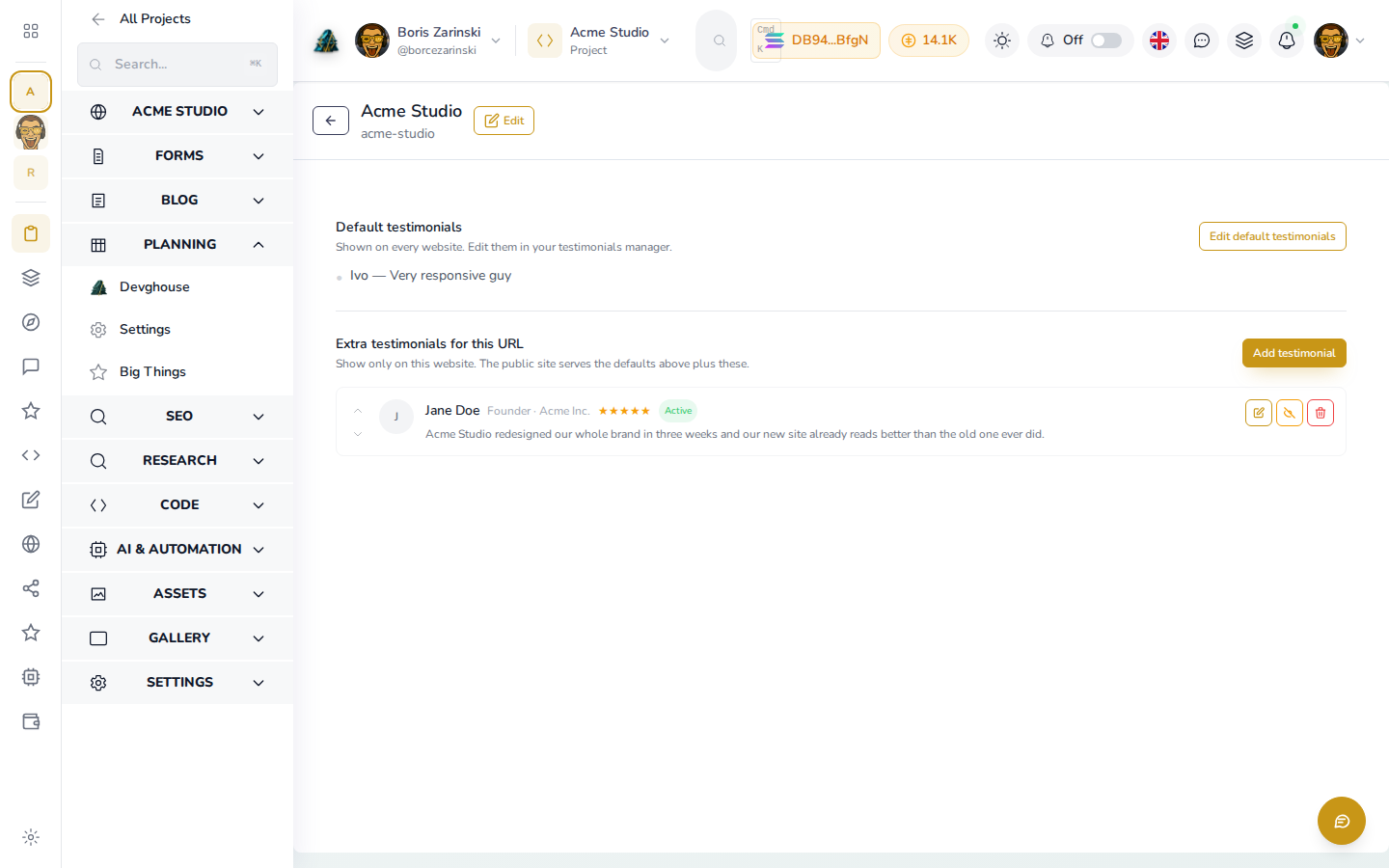Click the Edit button next to Acme Studio

pyautogui.click(x=504, y=121)
